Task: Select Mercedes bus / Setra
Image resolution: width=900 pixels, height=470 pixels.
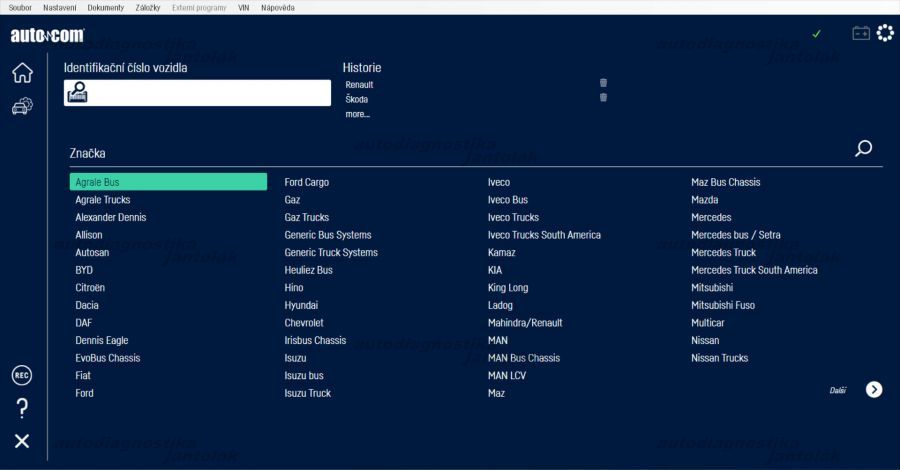Action: [736, 235]
